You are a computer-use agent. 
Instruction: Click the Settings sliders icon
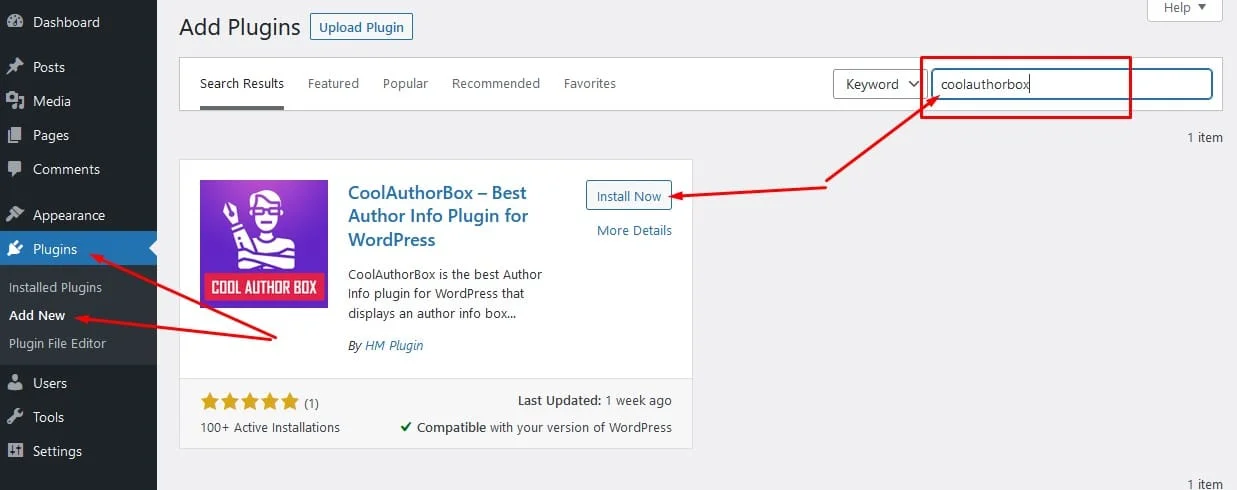pyautogui.click(x=15, y=451)
